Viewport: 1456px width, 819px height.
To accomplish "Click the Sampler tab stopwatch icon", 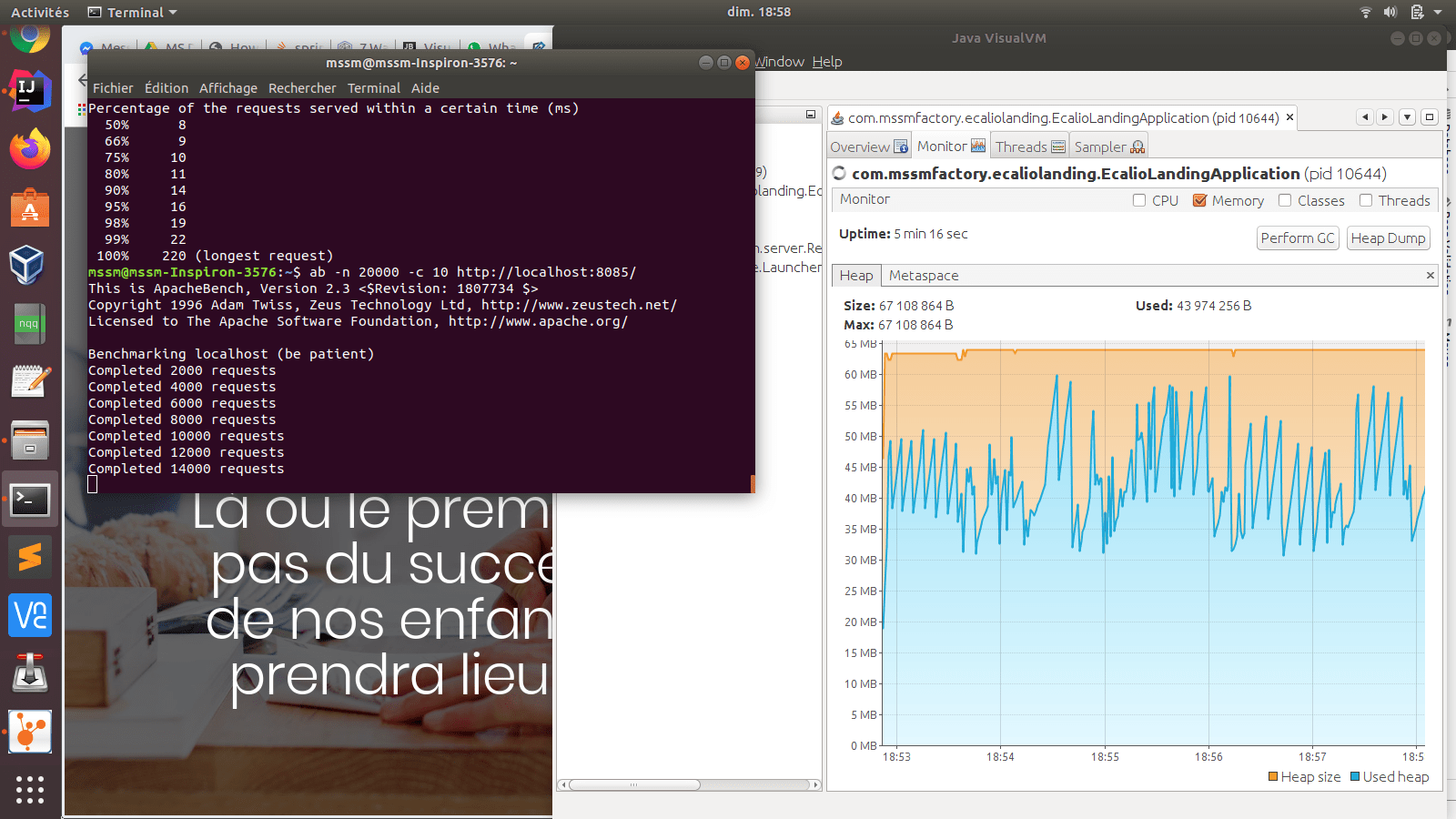I will (x=1137, y=147).
